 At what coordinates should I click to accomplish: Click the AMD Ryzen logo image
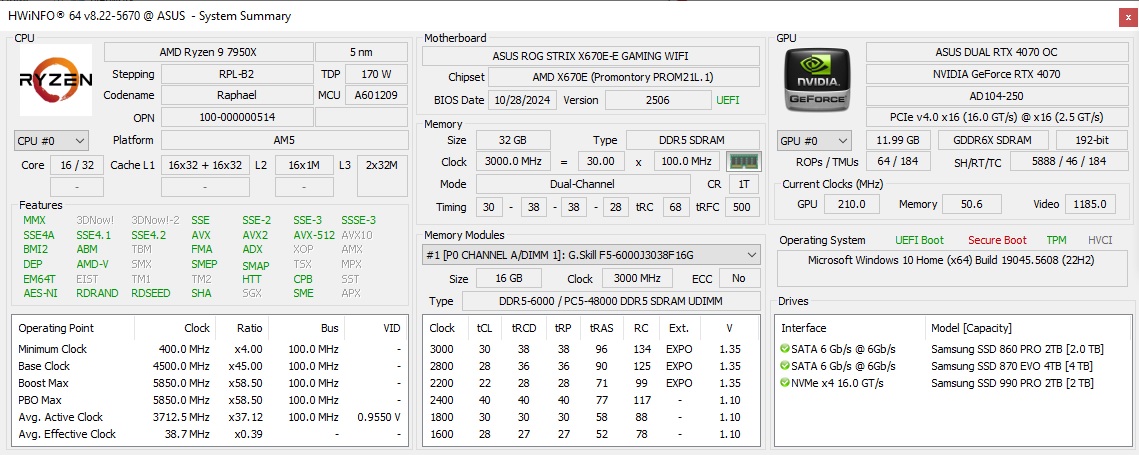pyautogui.click(x=56, y=80)
